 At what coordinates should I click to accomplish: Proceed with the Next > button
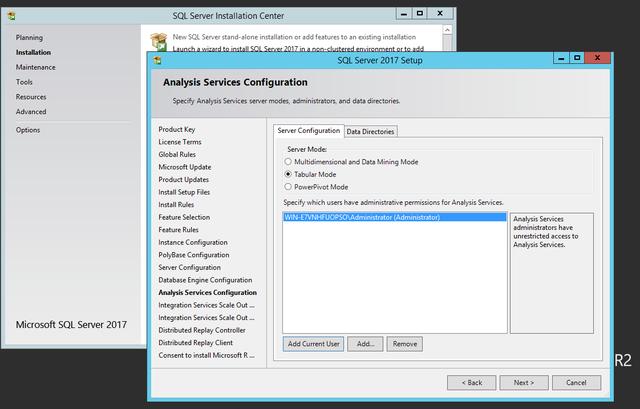coord(524,382)
